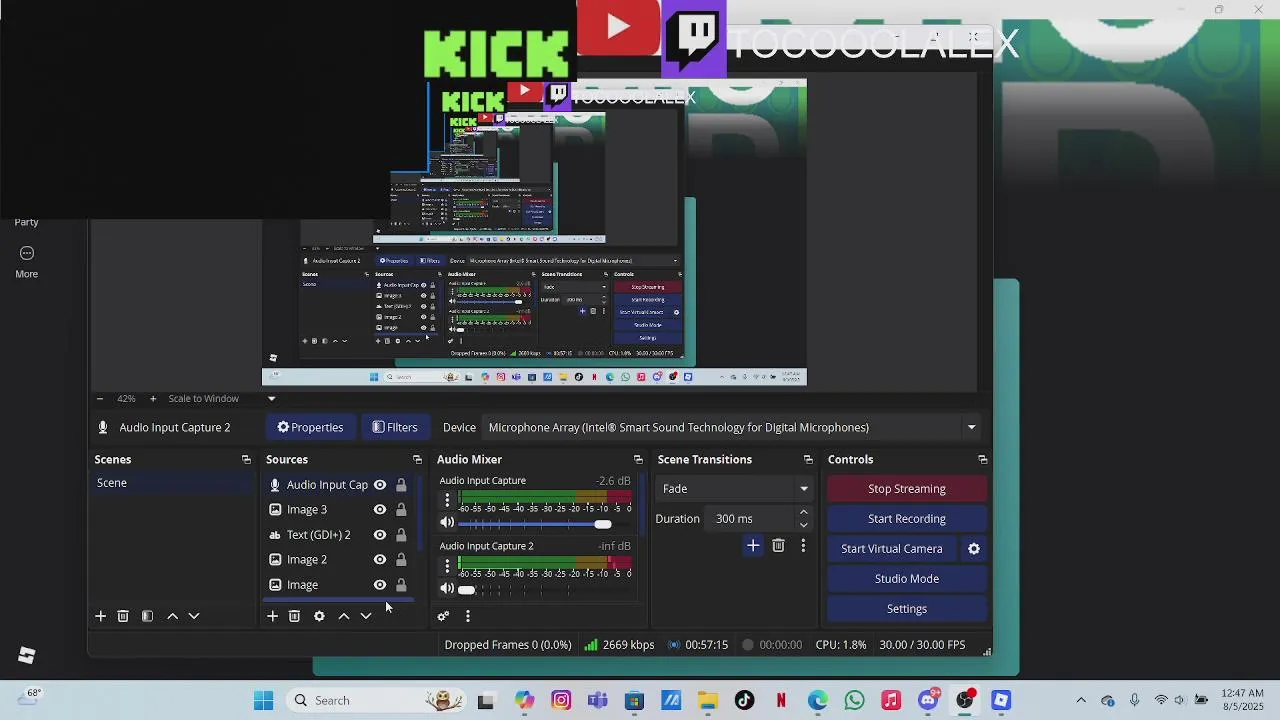This screenshot has height=720, width=1280.
Task: Select Scene in the Scenes list
Action: pos(172,483)
